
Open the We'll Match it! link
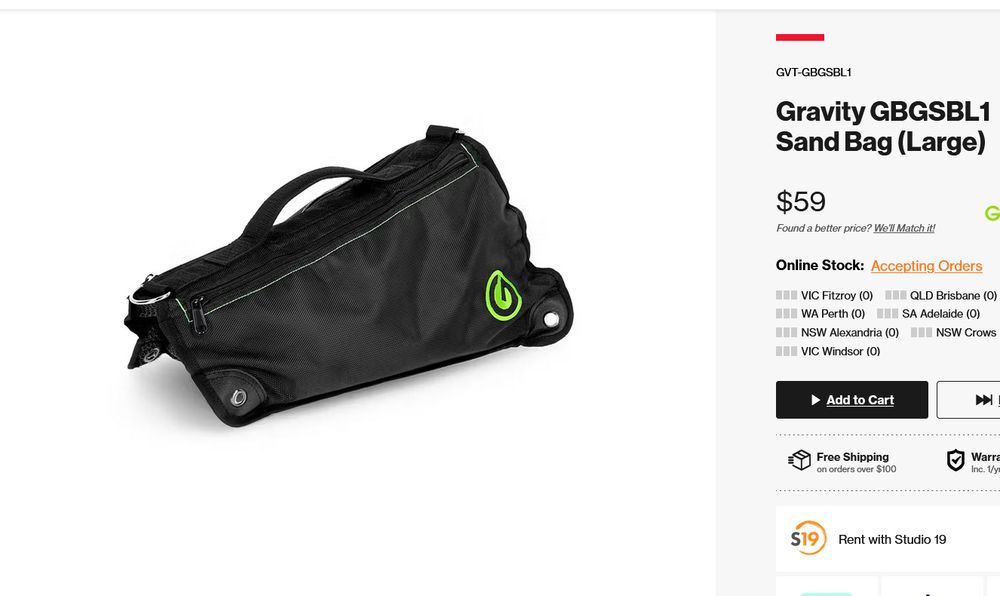click(x=904, y=228)
